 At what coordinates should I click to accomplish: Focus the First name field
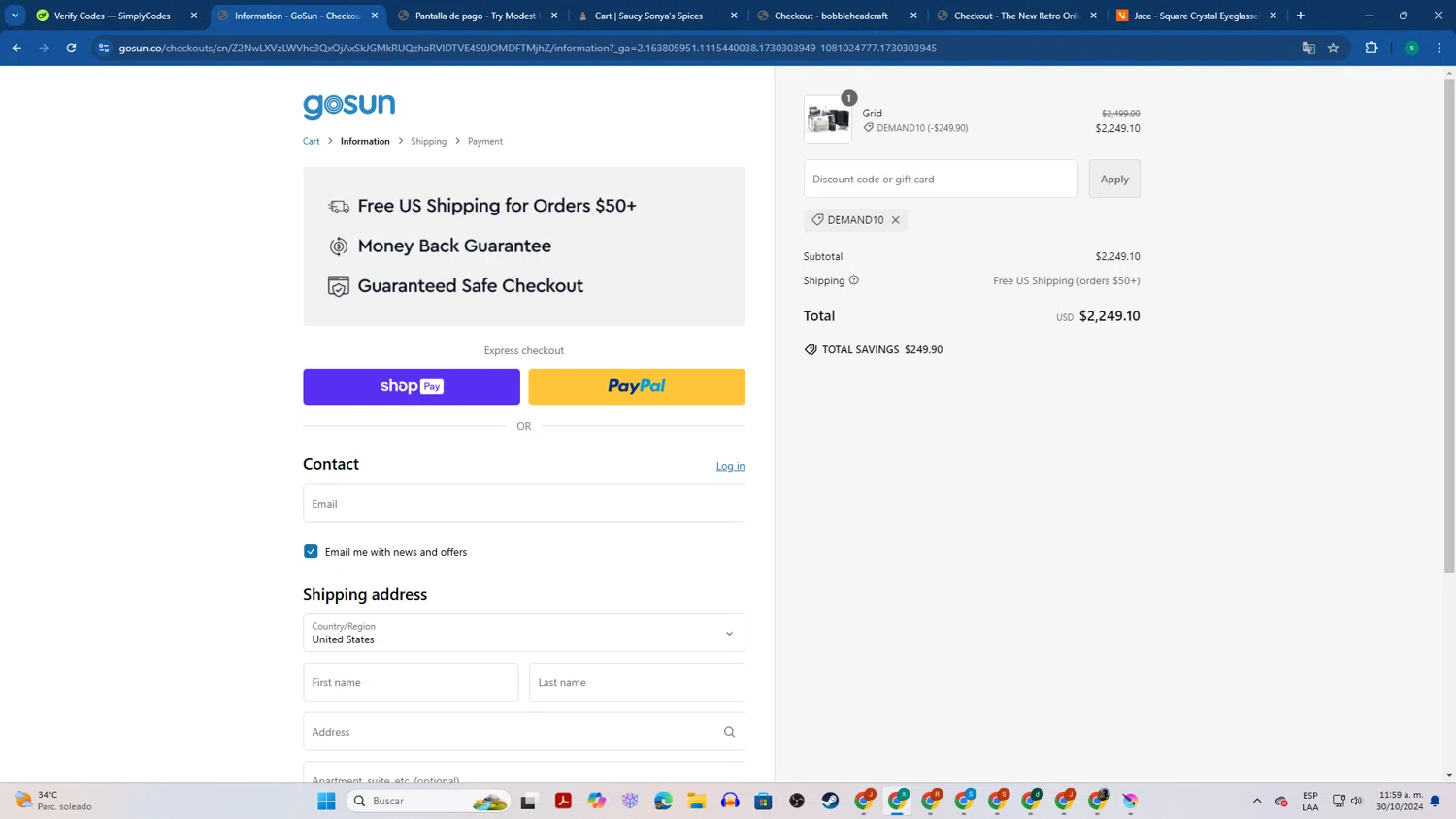click(x=411, y=682)
